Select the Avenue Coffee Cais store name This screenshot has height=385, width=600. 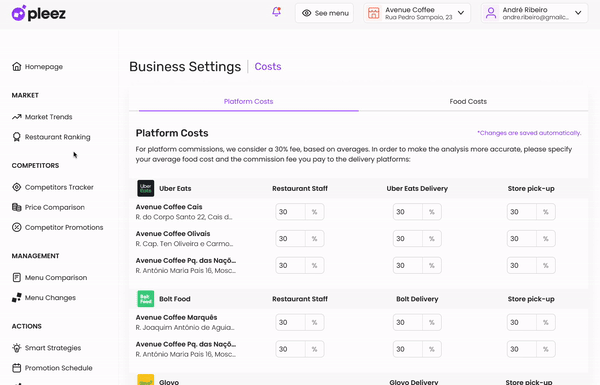(169, 207)
